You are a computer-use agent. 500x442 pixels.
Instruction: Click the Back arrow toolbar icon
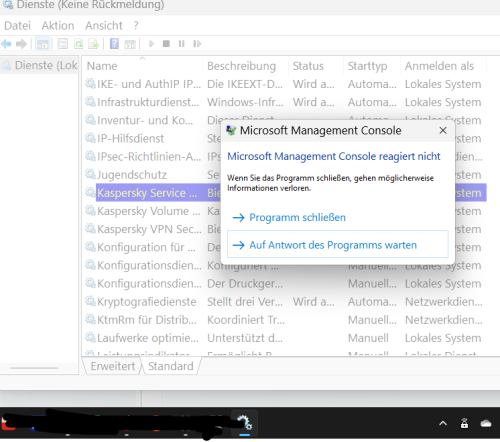click(6, 44)
